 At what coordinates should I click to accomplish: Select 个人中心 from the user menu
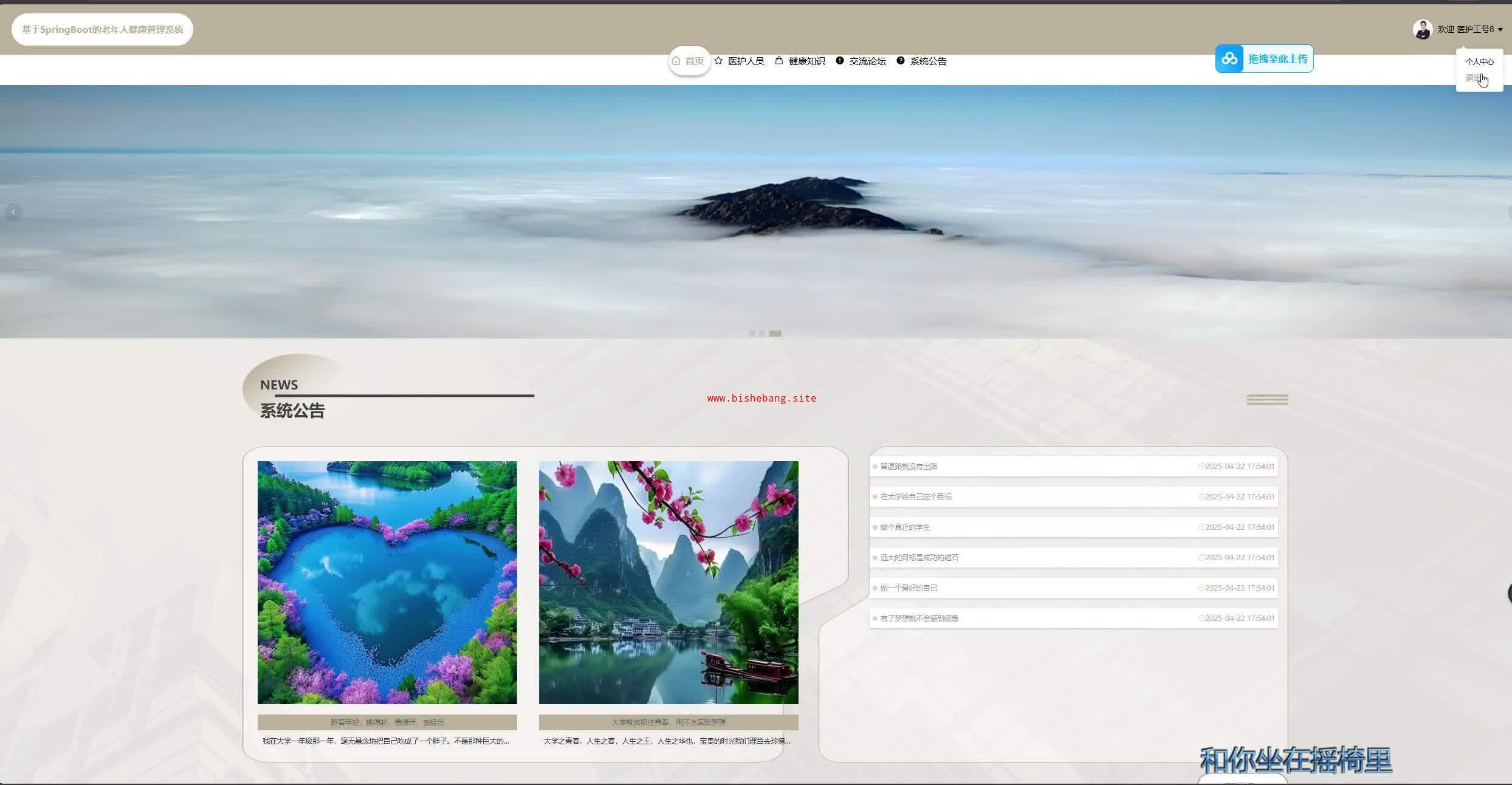1479,61
